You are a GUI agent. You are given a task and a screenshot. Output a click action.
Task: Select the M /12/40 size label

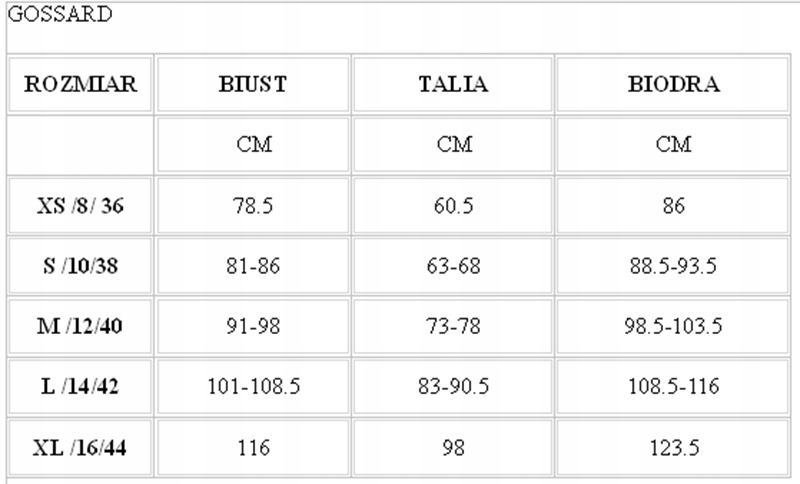point(80,326)
